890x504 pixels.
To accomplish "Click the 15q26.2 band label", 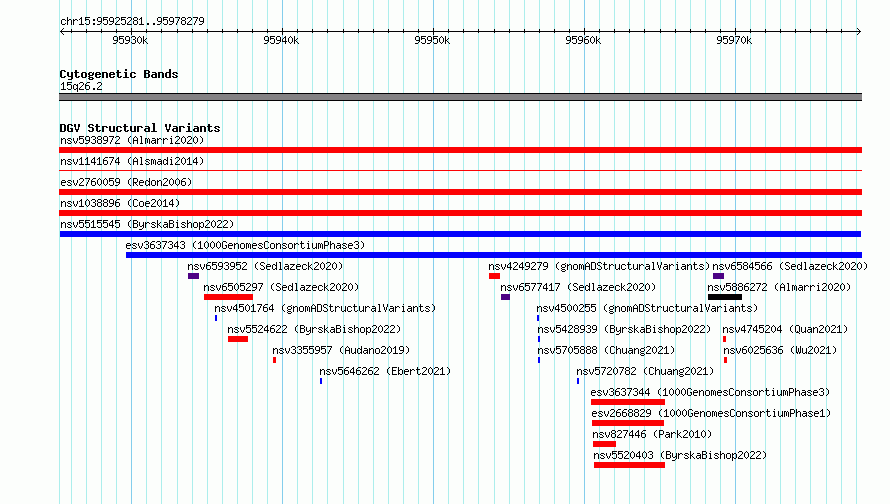I will click(x=81, y=86).
